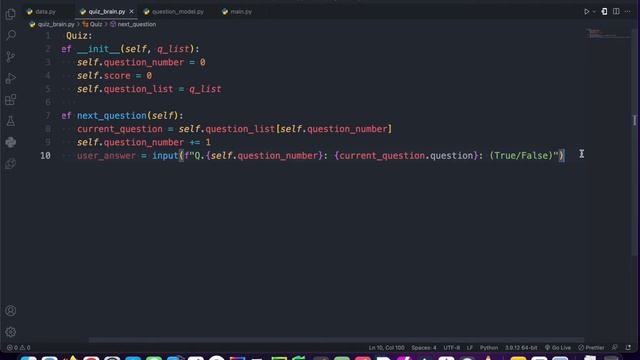Viewport: 640px width, 360px height.
Task: Click current_question variable on line 8
Action: pyautogui.click(x=120, y=129)
